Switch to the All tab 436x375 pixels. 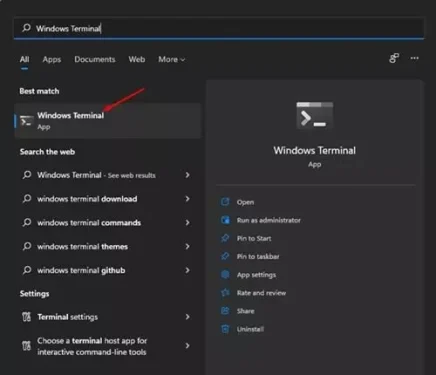click(x=24, y=59)
